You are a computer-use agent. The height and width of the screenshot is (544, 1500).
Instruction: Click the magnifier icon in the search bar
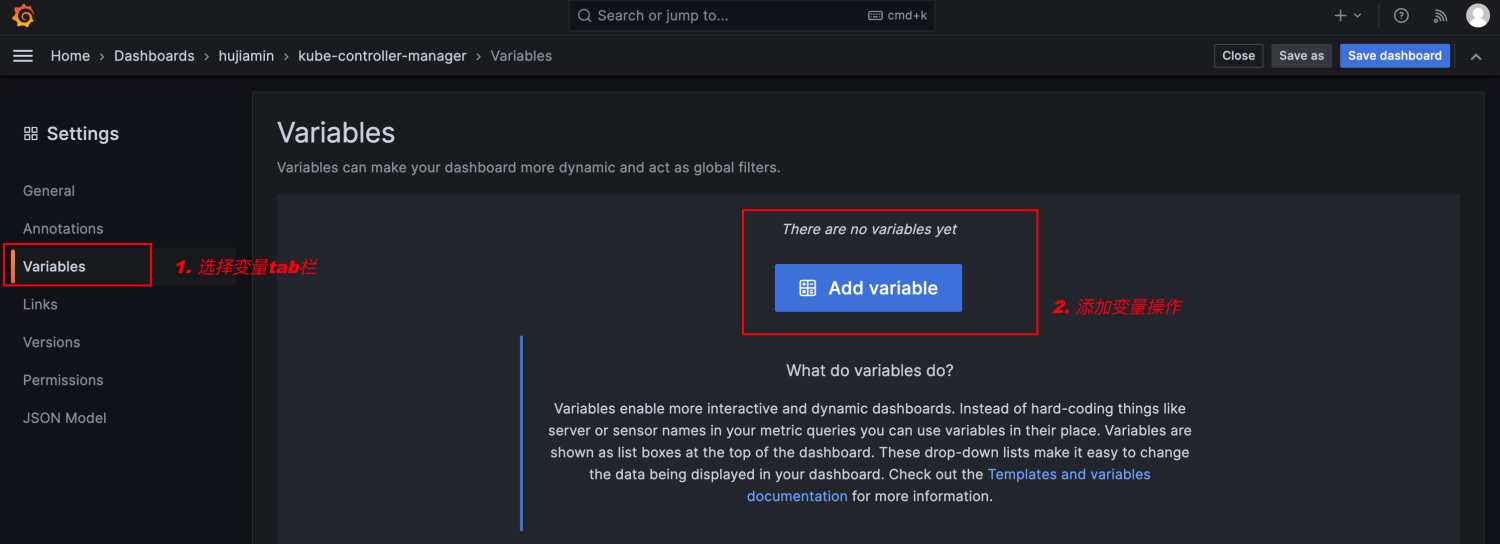pyautogui.click(x=585, y=16)
